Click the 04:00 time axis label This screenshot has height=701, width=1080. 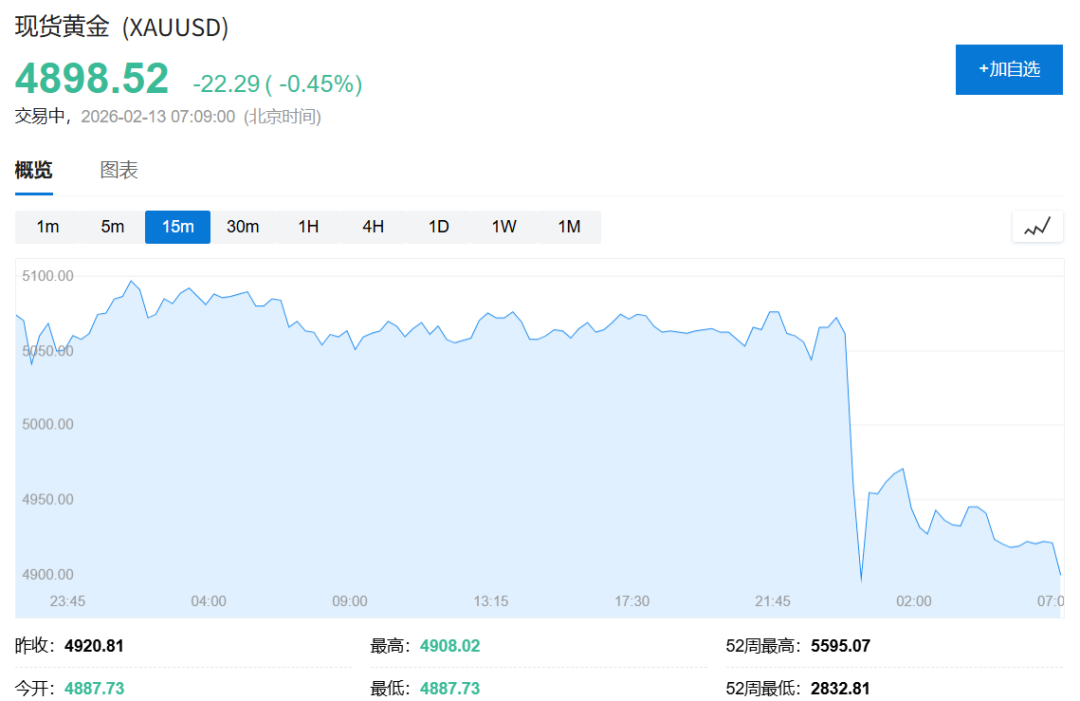coord(208,601)
